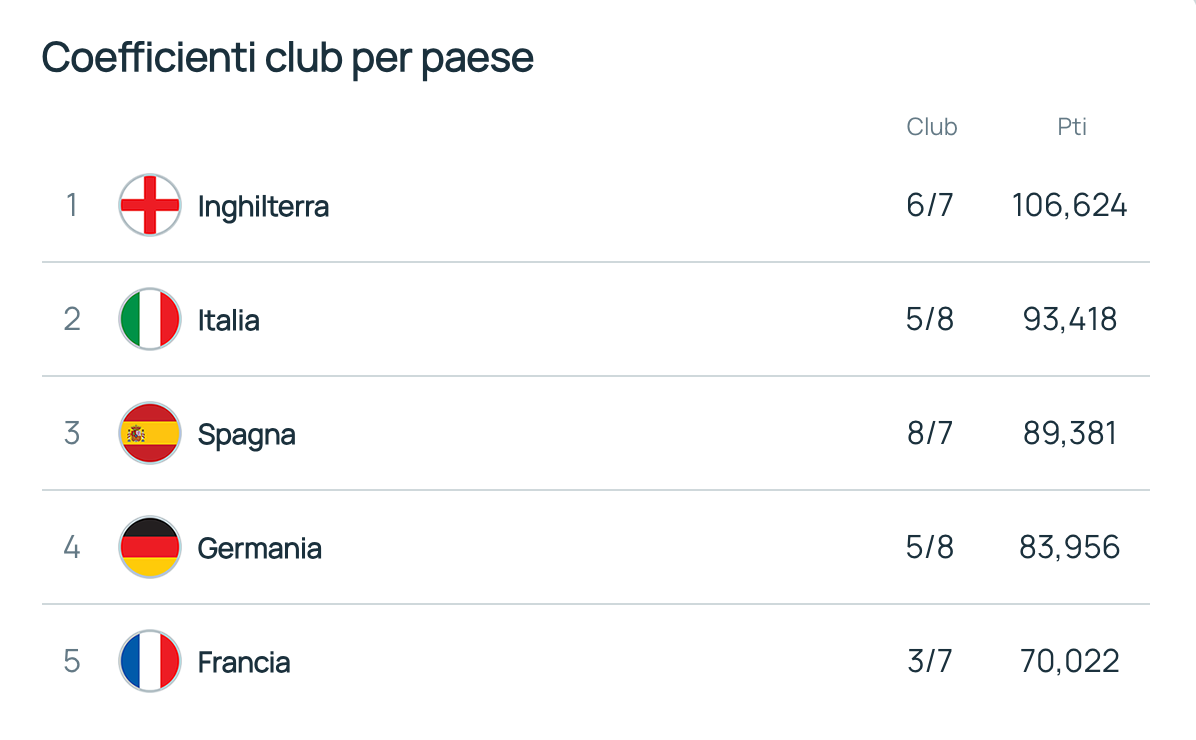Image resolution: width=1196 pixels, height=740 pixels.
Task: Click the Club column header
Action: [x=931, y=127]
